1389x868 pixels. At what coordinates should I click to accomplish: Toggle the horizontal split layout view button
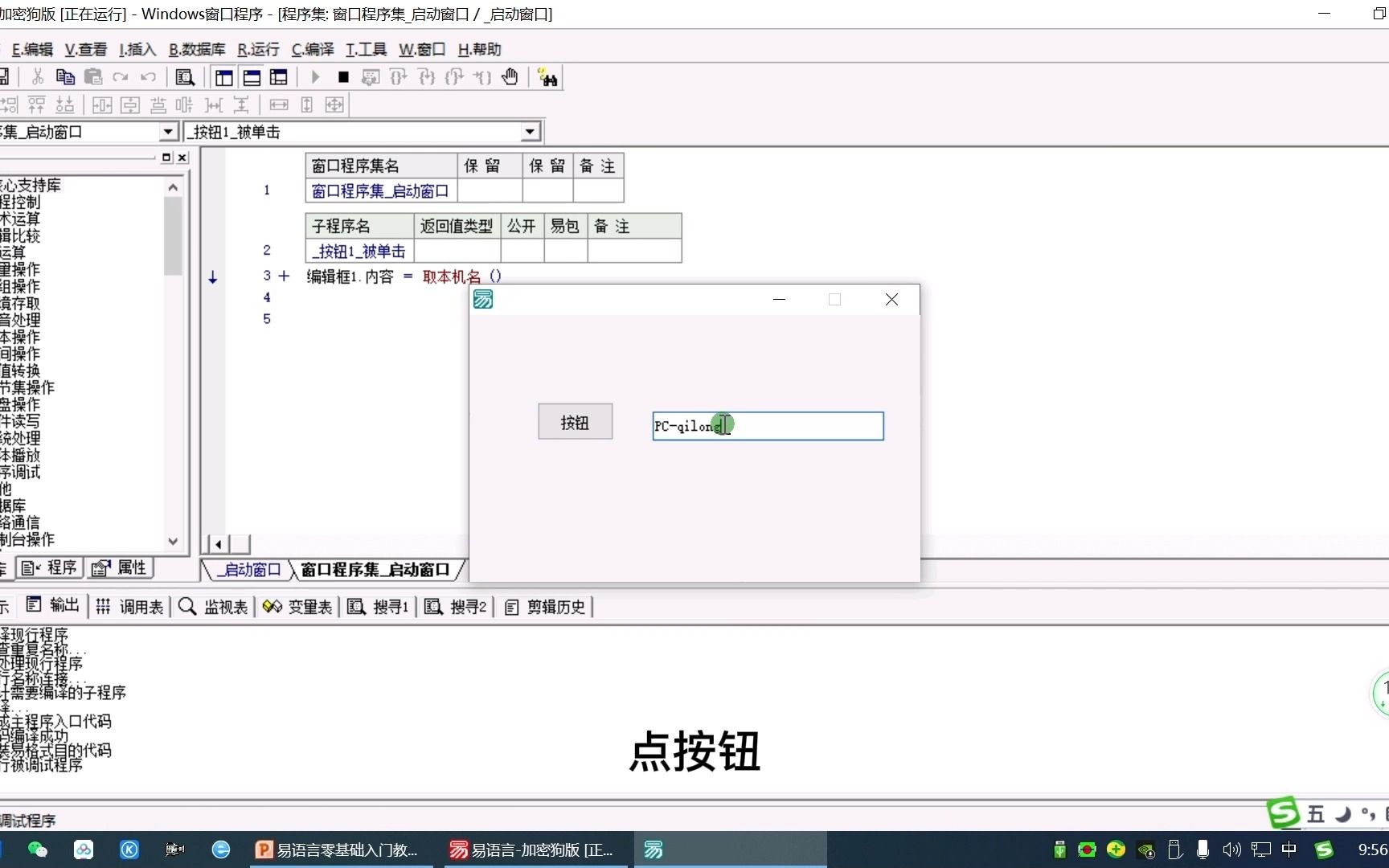click(252, 76)
